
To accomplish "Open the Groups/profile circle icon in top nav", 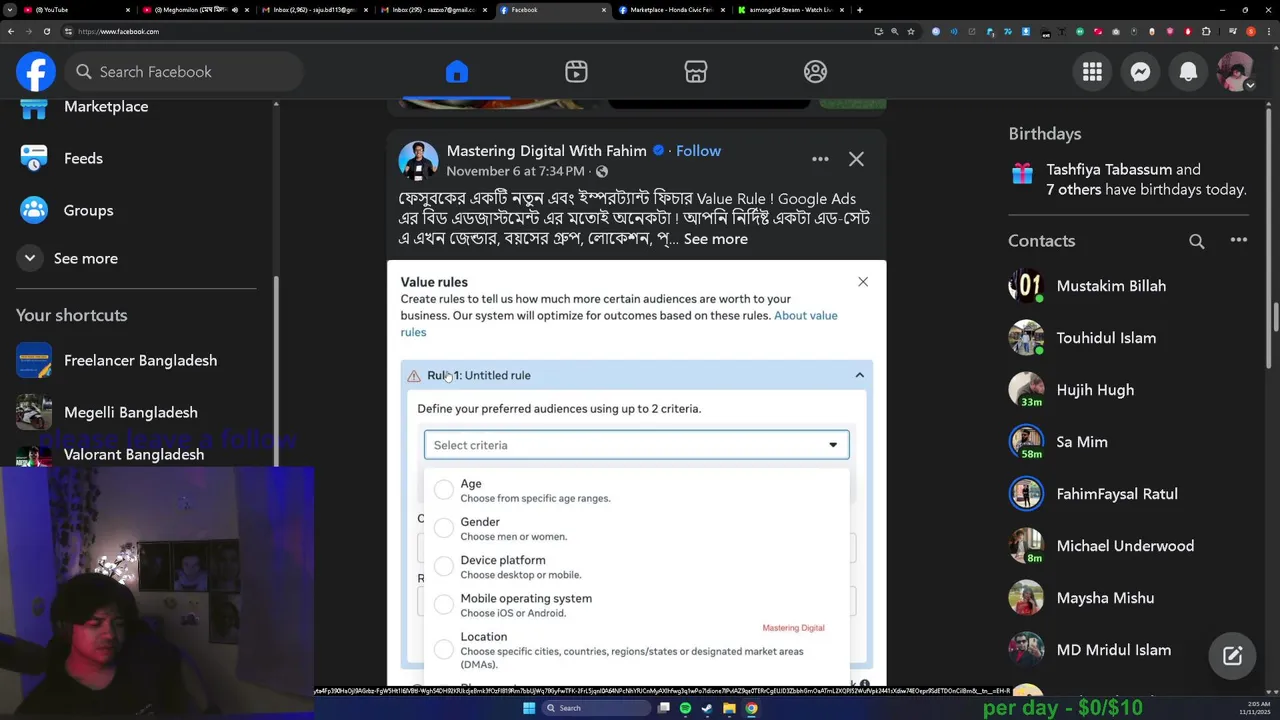I will click(x=816, y=72).
